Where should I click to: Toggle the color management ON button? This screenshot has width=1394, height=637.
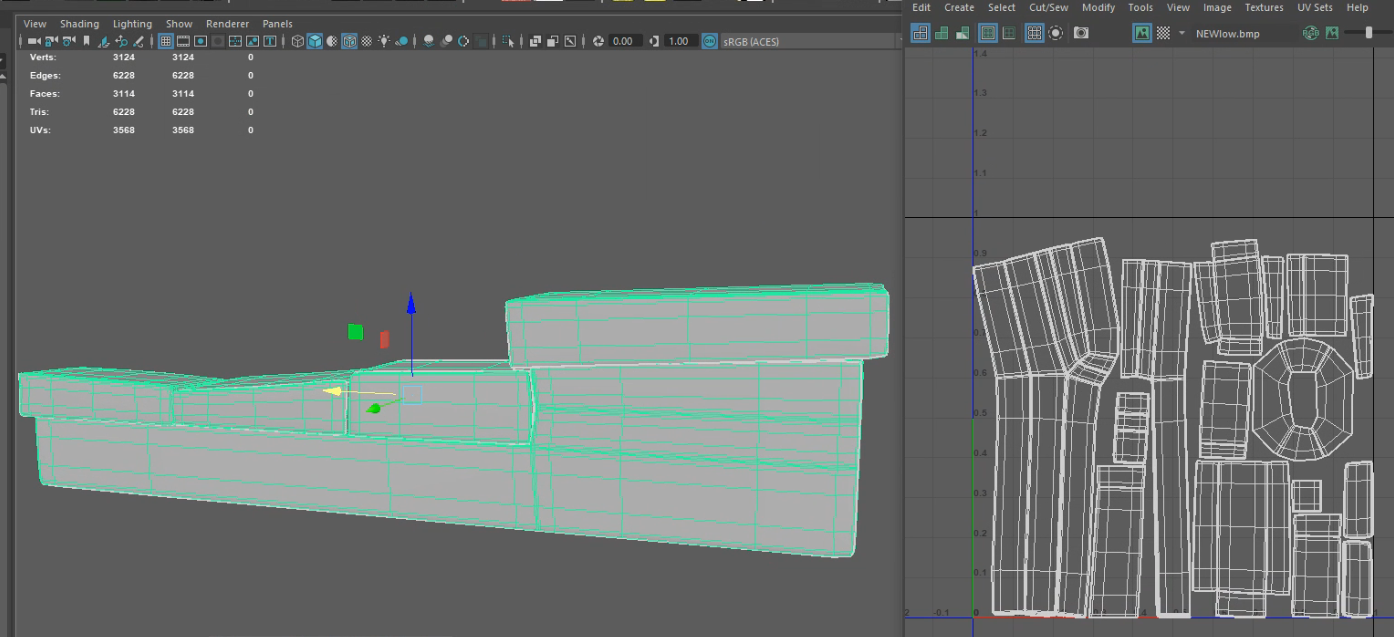point(709,41)
